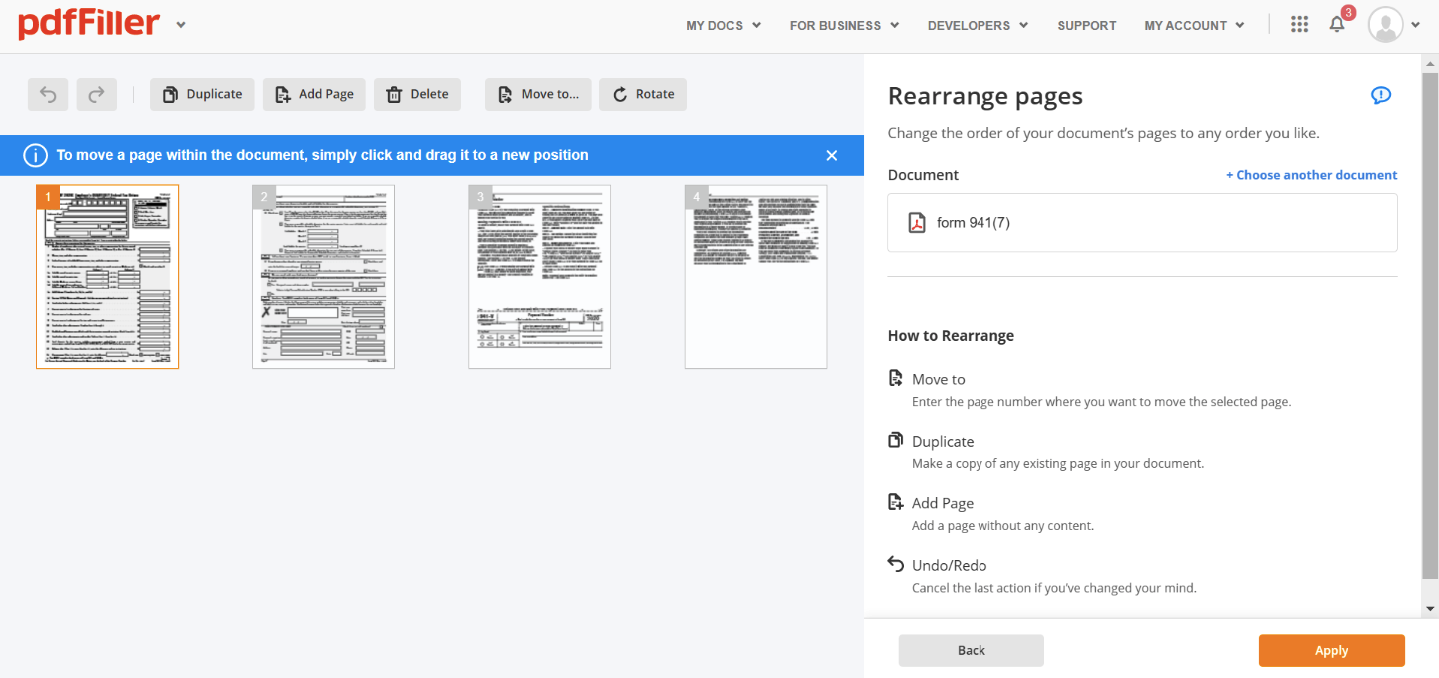The height and width of the screenshot is (678, 1439).
Task: Open the MY ACCOUNT menu
Action: point(1194,25)
